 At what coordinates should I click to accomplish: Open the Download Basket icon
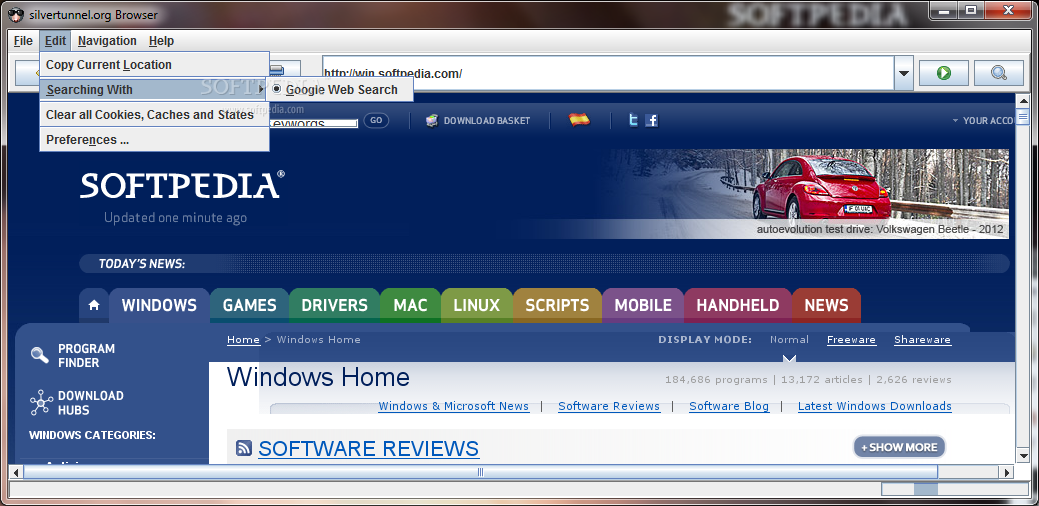click(x=432, y=121)
